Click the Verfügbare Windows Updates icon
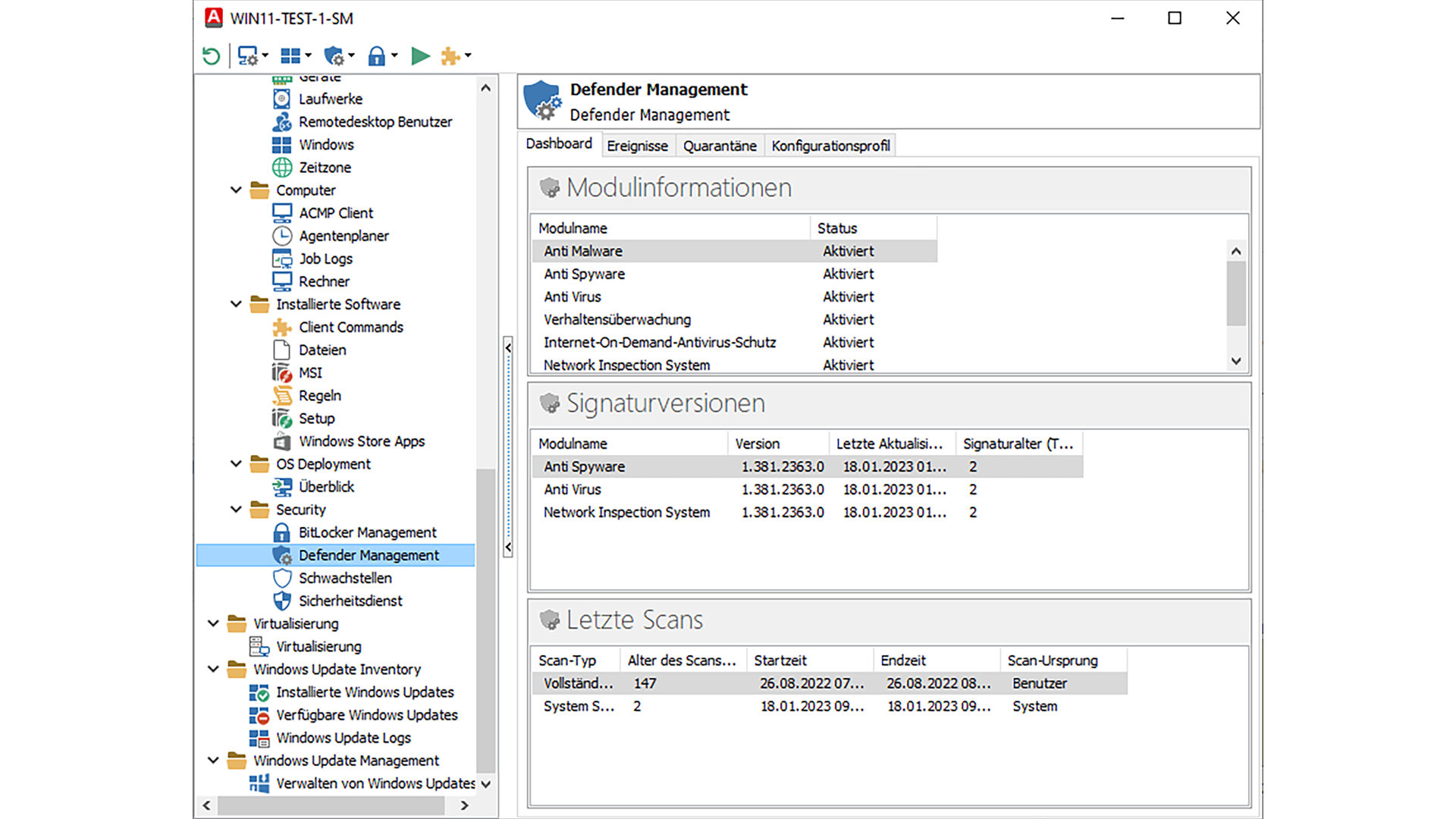This screenshot has width=1456, height=819. 259,715
